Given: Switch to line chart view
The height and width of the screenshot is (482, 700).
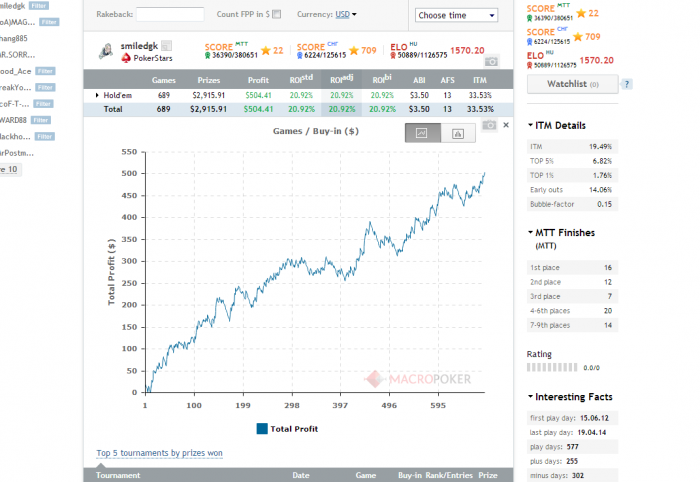Looking at the screenshot, I should [x=422, y=133].
